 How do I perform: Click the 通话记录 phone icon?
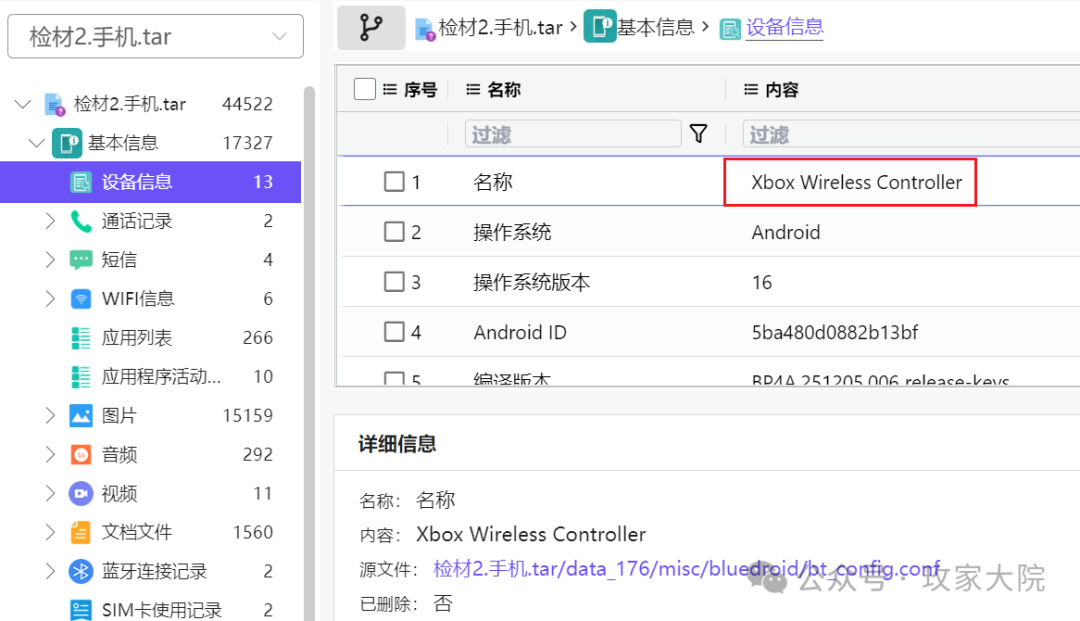tap(81, 221)
